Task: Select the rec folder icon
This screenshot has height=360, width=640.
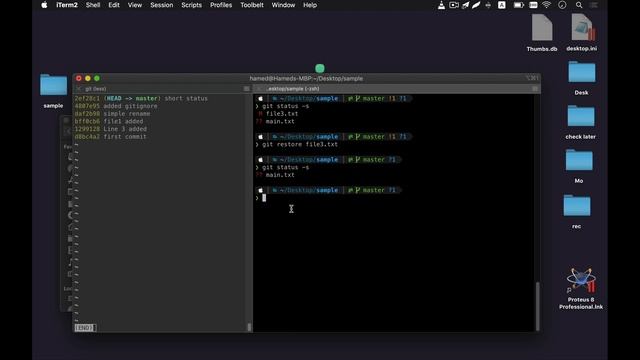Action: (x=577, y=206)
